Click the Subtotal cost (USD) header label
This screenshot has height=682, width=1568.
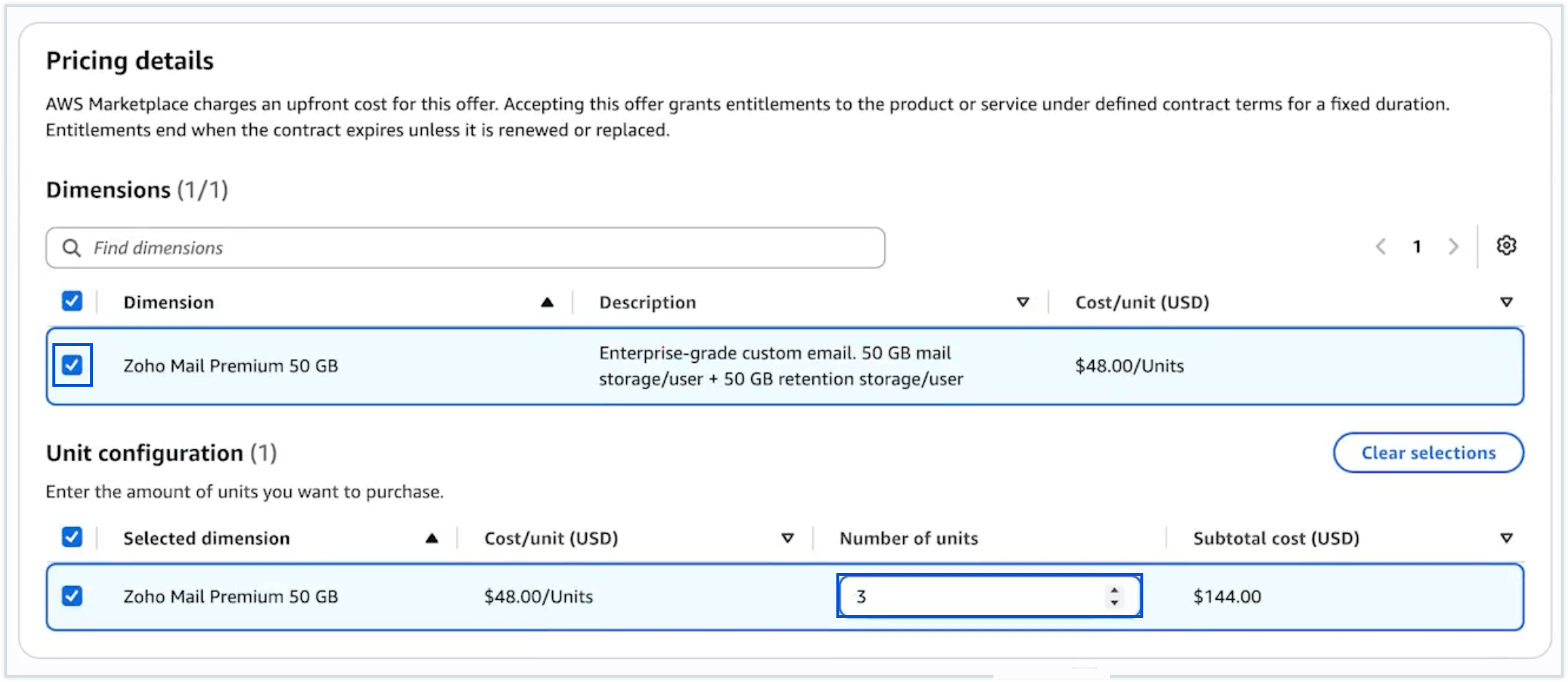1276,539
